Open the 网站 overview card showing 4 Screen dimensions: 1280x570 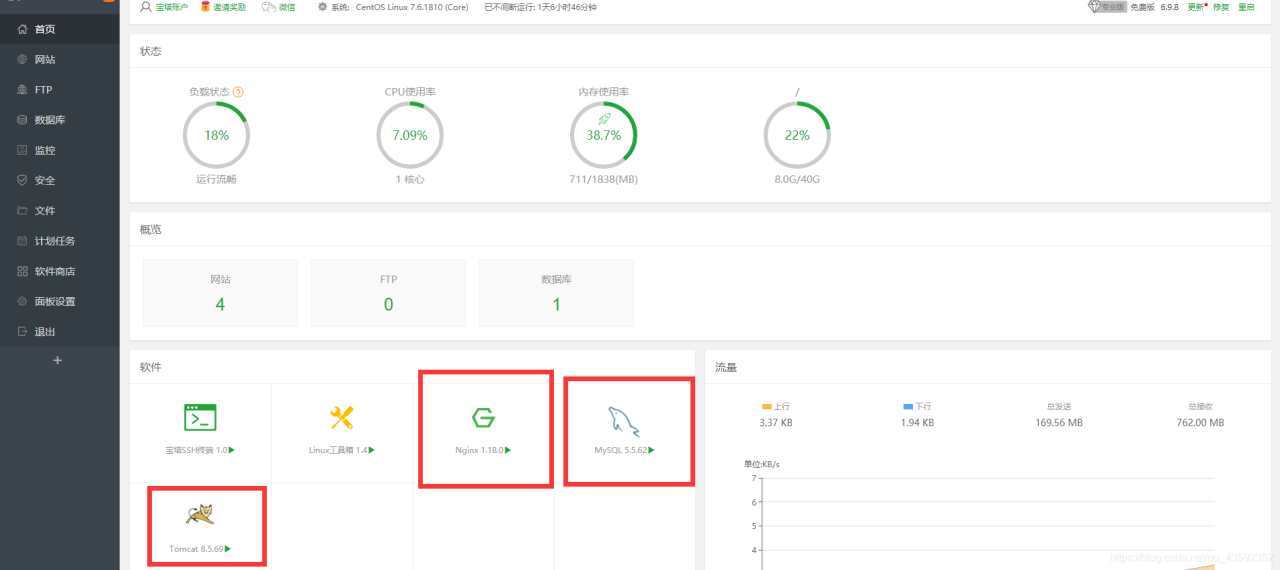(x=220, y=293)
